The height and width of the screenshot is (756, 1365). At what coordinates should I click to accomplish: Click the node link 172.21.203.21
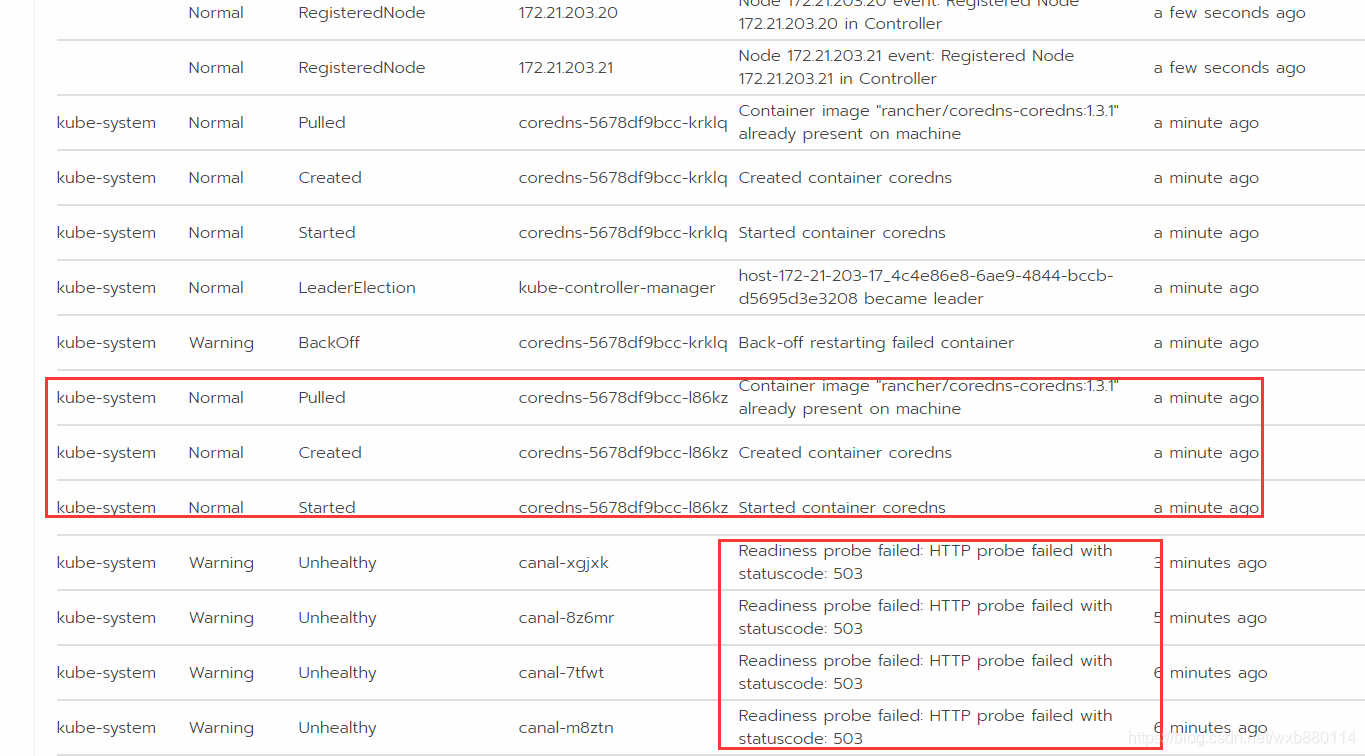(567, 67)
